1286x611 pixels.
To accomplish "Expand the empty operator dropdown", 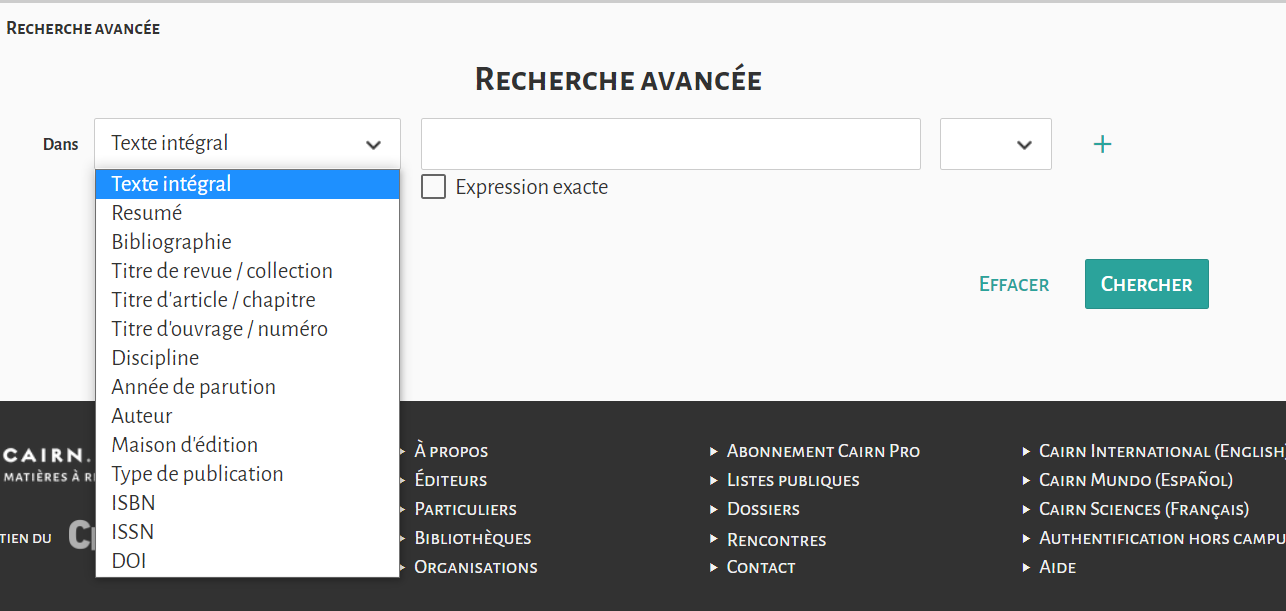I will 995,144.
